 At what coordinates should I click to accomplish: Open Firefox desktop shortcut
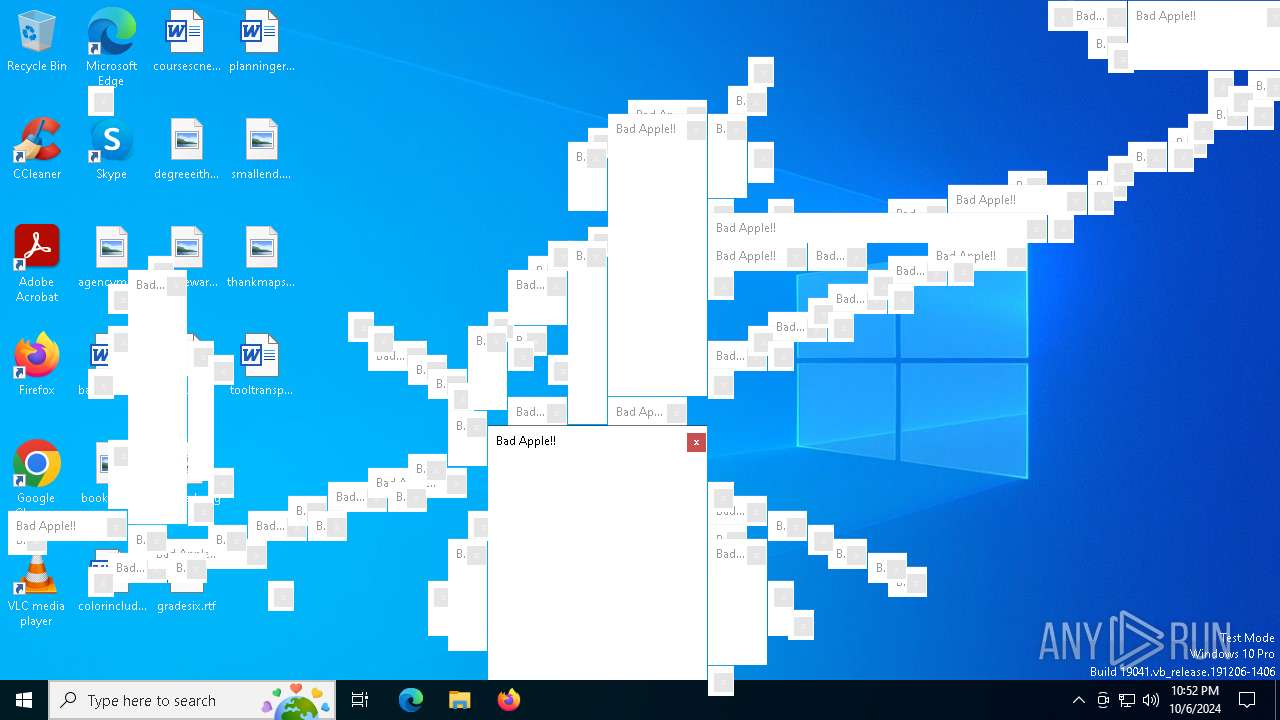(37, 365)
